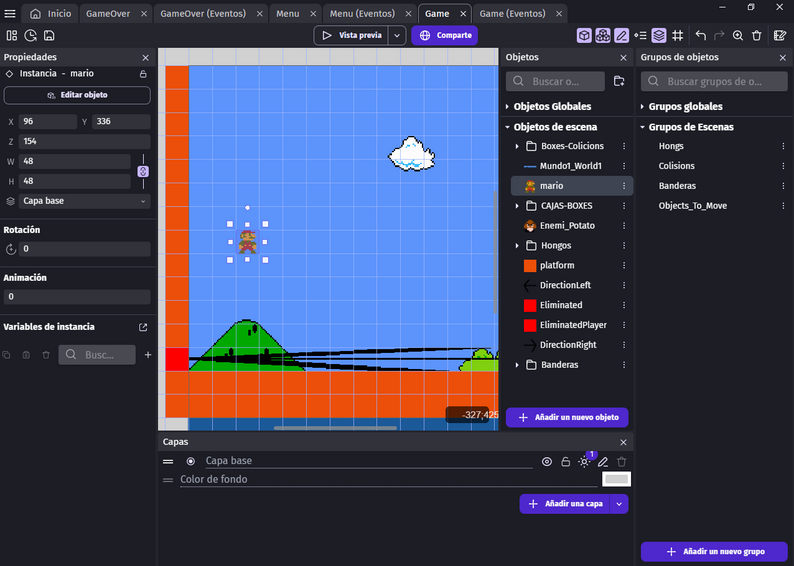This screenshot has width=794, height=566.
Task: Open the Capa base layer dropdown
Action: point(85,201)
